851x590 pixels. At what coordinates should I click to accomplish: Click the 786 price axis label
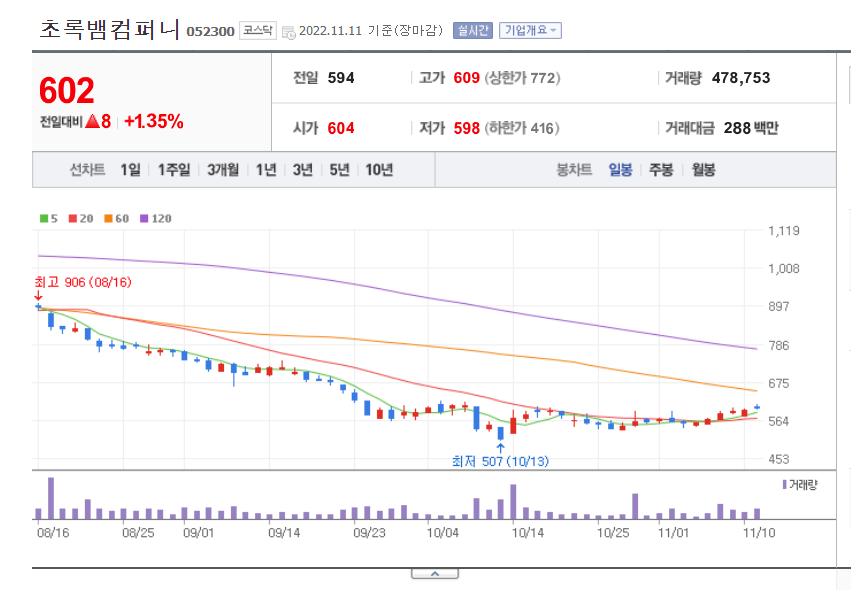[778, 345]
